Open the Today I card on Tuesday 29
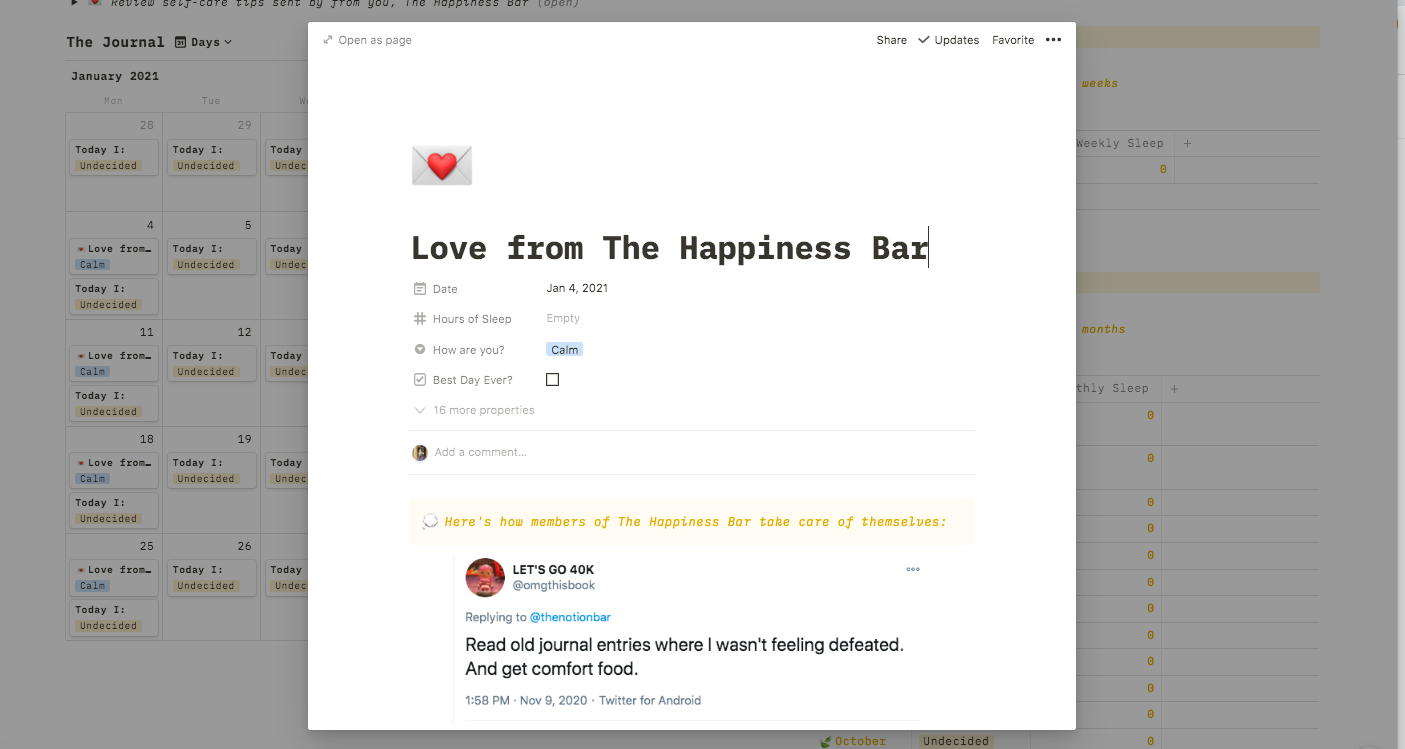Screen dimensions: 1405x749 tap(211, 157)
